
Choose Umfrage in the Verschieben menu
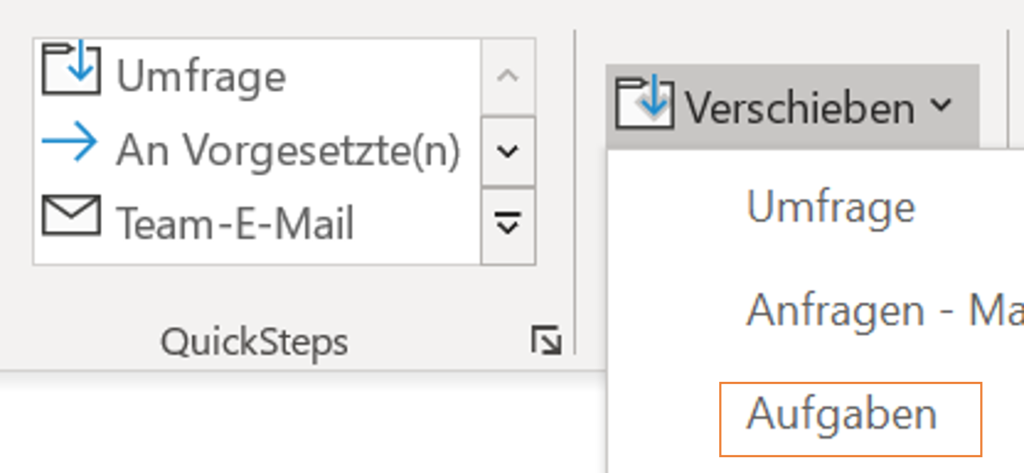click(831, 207)
